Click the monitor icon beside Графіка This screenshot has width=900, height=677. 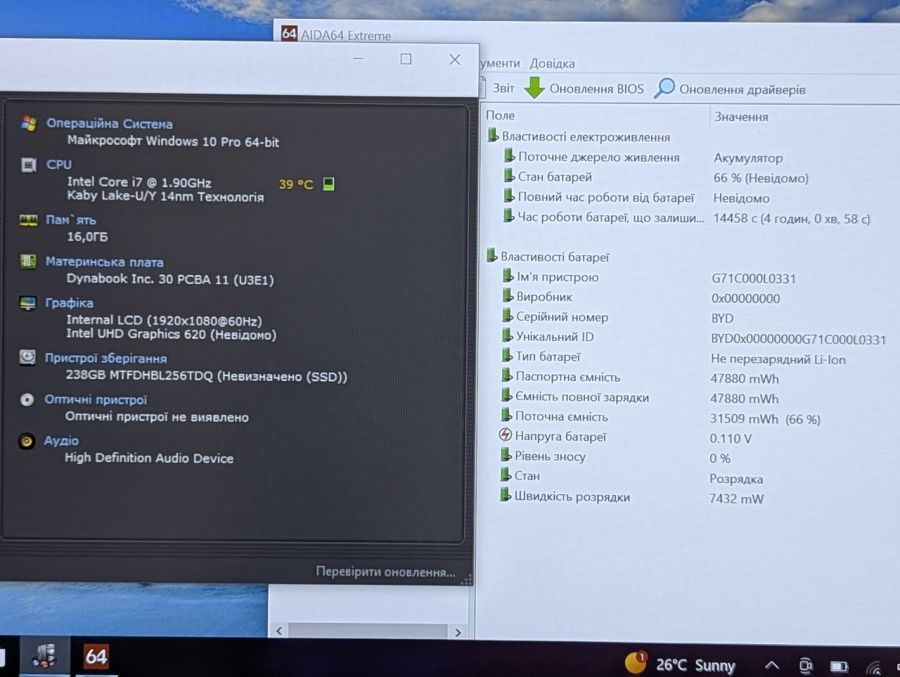coord(28,303)
